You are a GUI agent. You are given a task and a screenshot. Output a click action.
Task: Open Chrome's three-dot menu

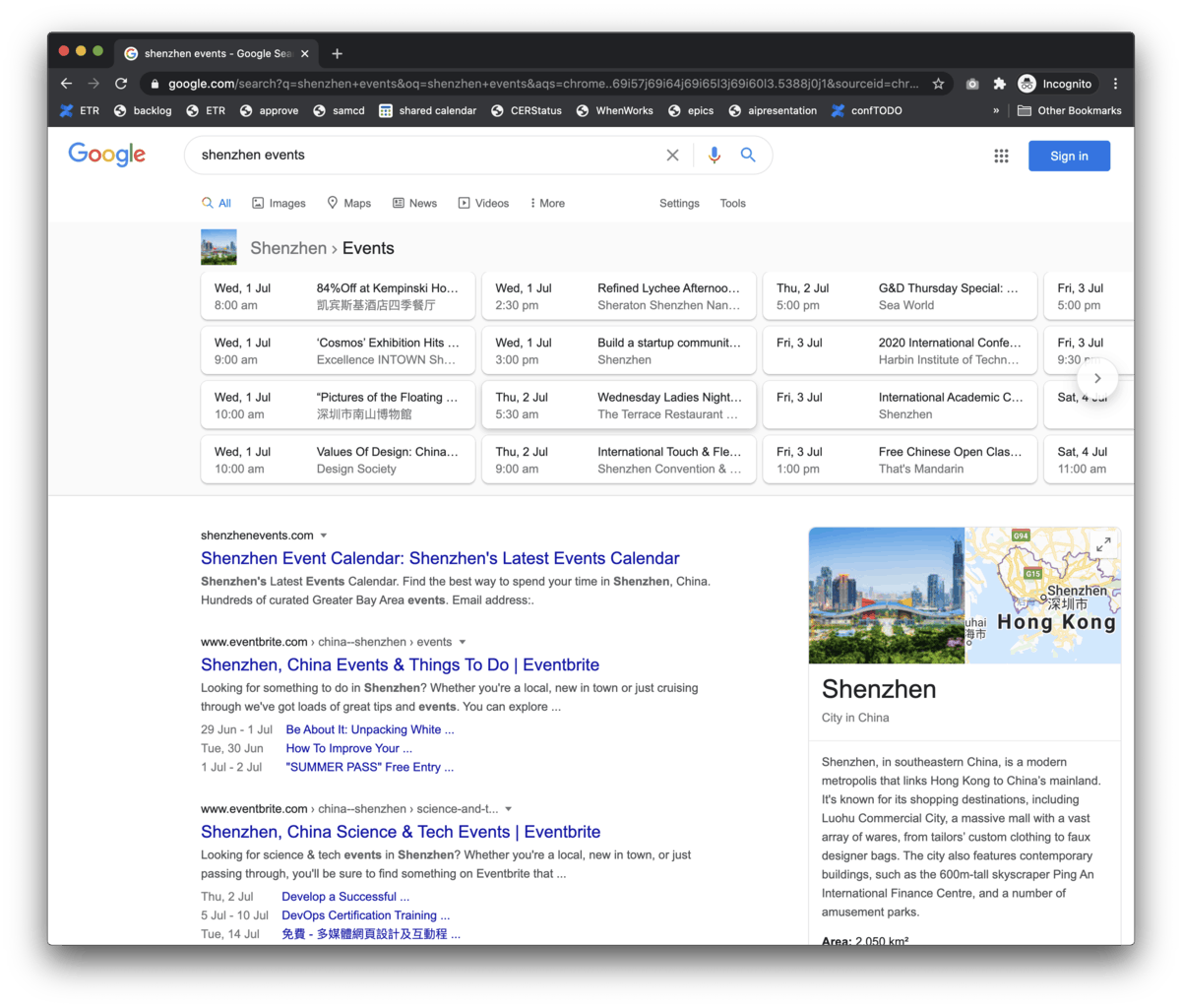tap(1115, 84)
